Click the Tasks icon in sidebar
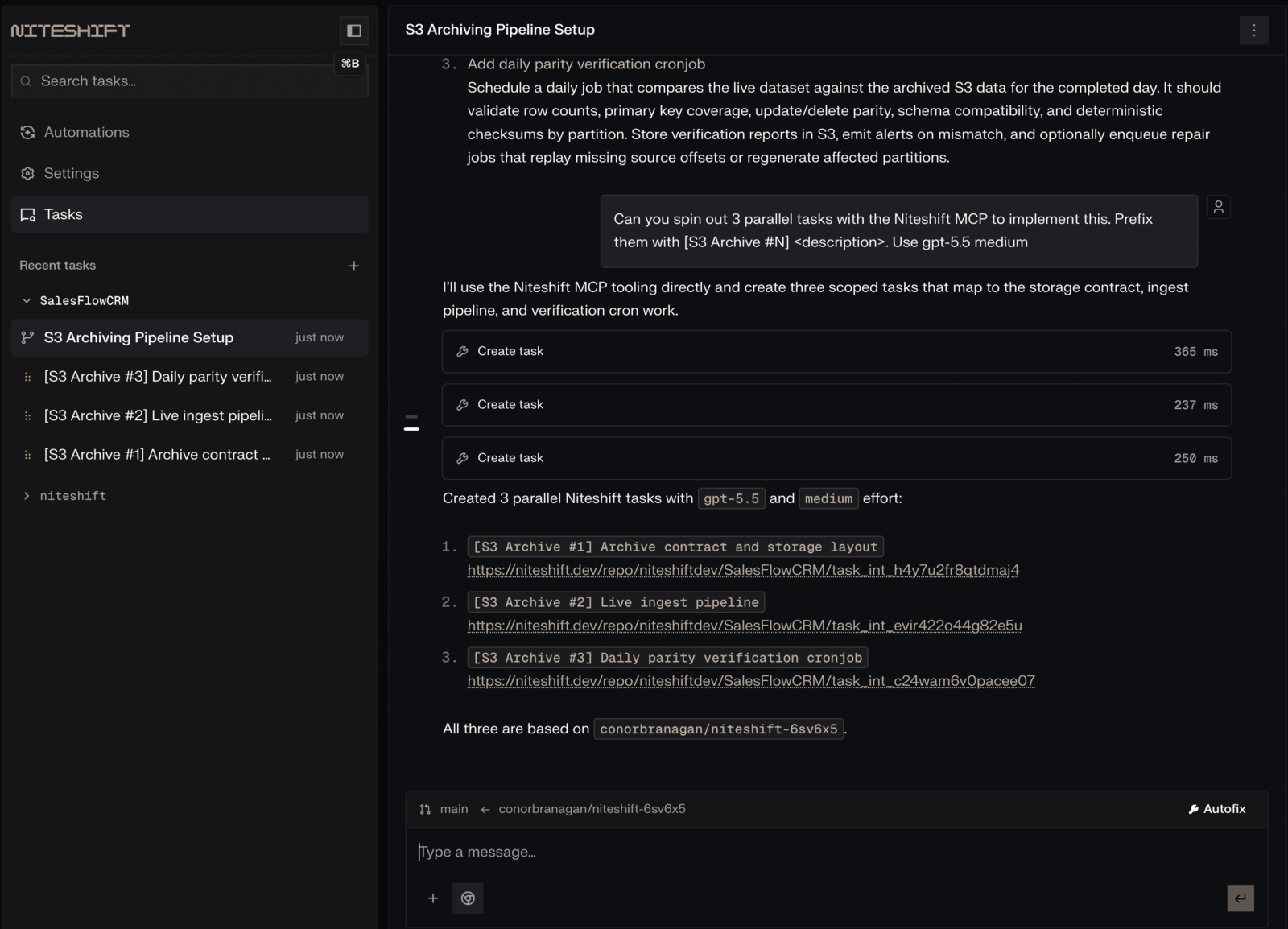This screenshot has width=1288, height=929. tap(27, 214)
